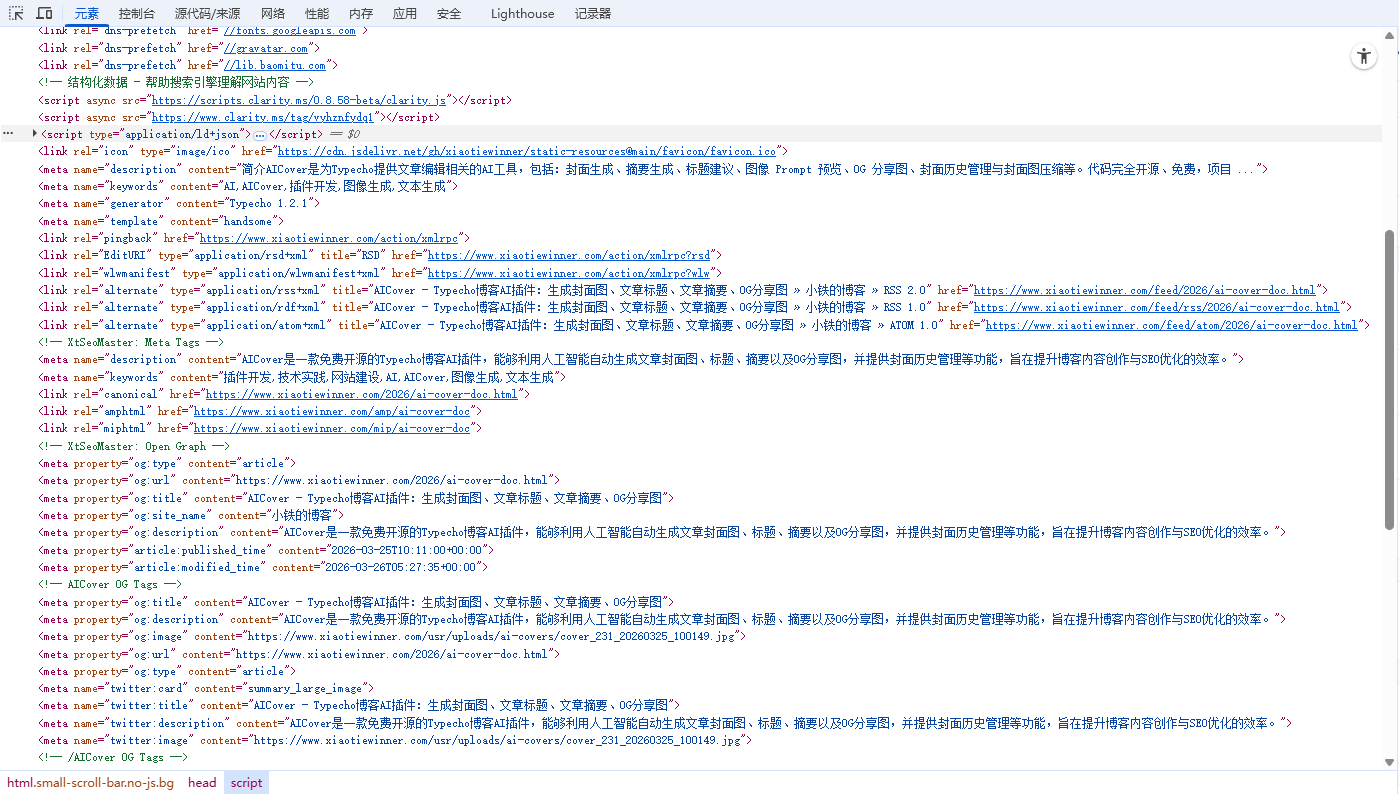Image resolution: width=1399 pixels, height=794 pixels.
Task: Open the 源代码/来源 tab
Action: pyautogui.click(x=207, y=14)
